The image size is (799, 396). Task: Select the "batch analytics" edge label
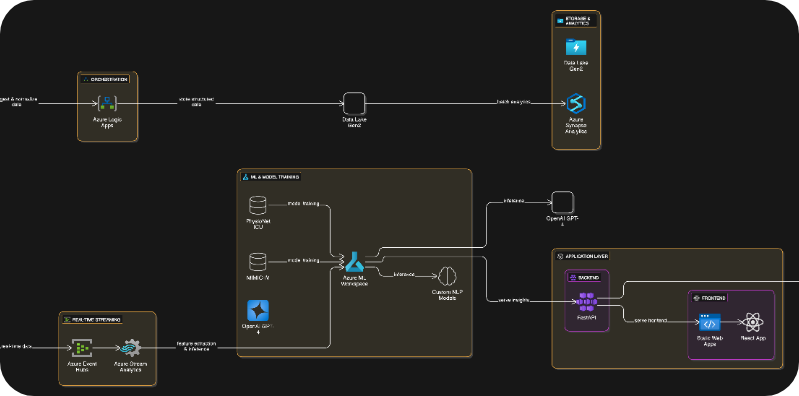[514, 102]
